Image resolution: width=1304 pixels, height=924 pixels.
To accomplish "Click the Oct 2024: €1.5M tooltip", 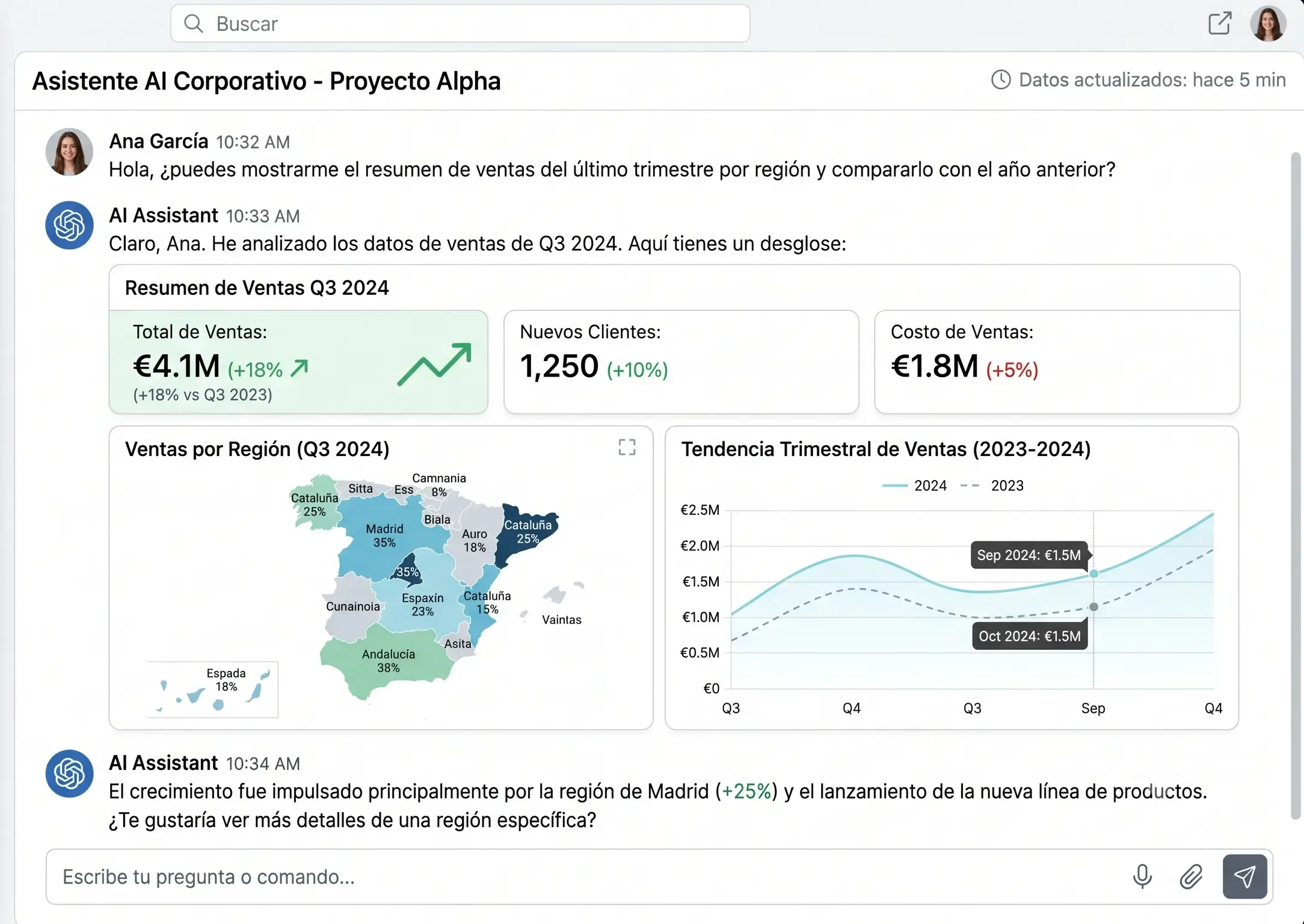I will [x=1029, y=636].
